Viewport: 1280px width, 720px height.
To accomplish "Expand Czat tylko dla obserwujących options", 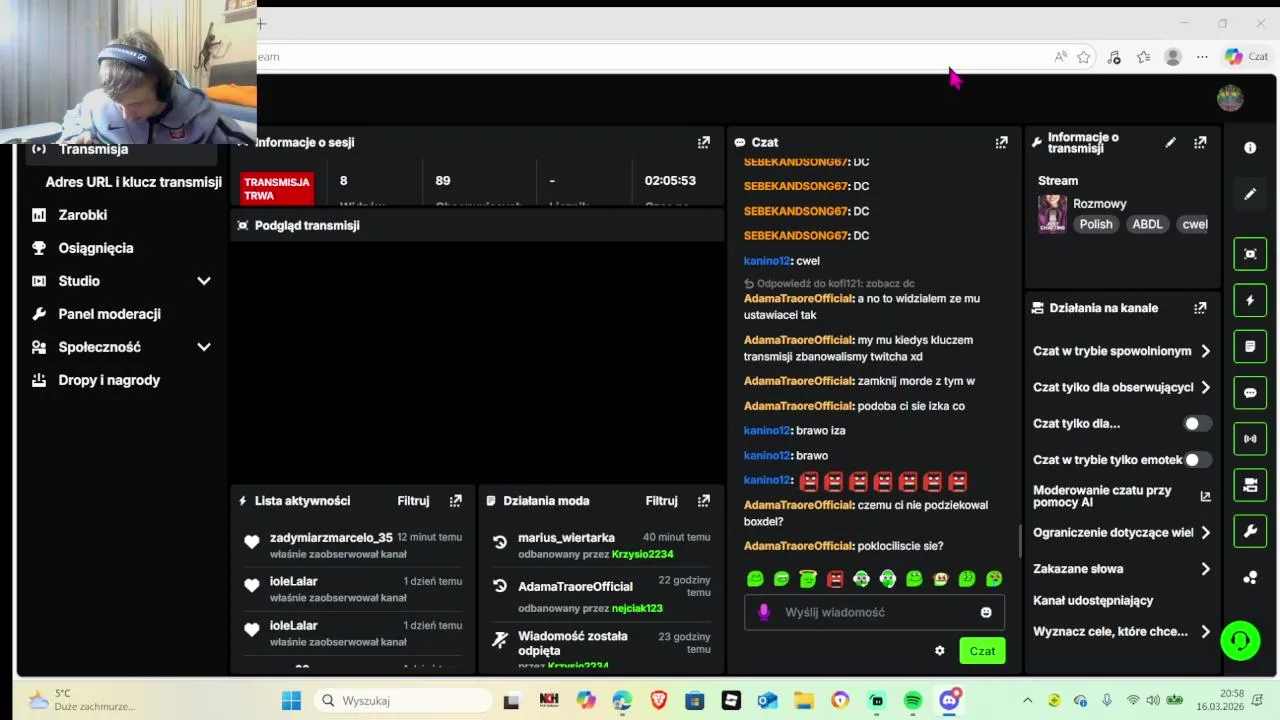I will (1122, 387).
